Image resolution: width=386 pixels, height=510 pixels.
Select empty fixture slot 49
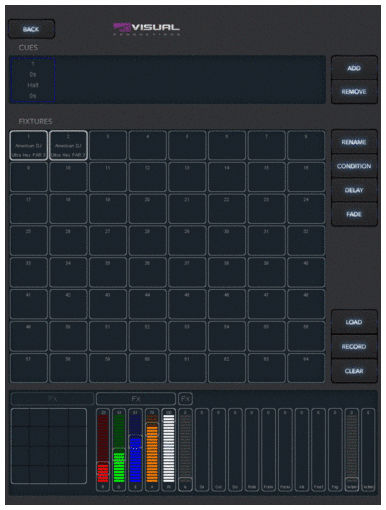tap(29, 336)
